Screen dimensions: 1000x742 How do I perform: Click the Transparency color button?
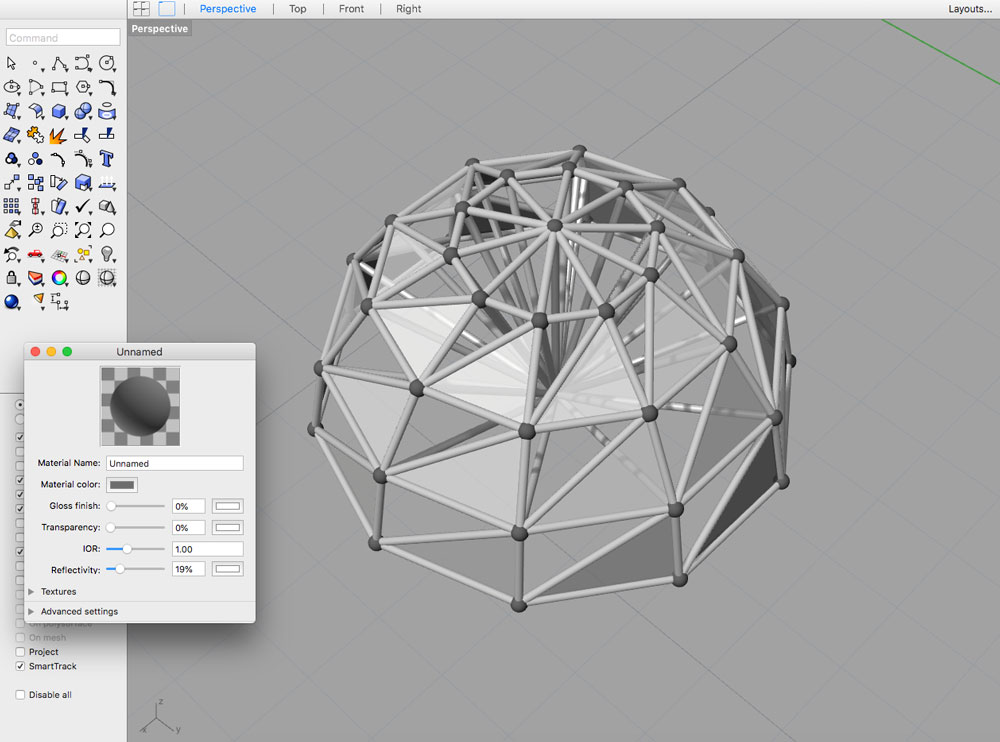[x=228, y=528]
